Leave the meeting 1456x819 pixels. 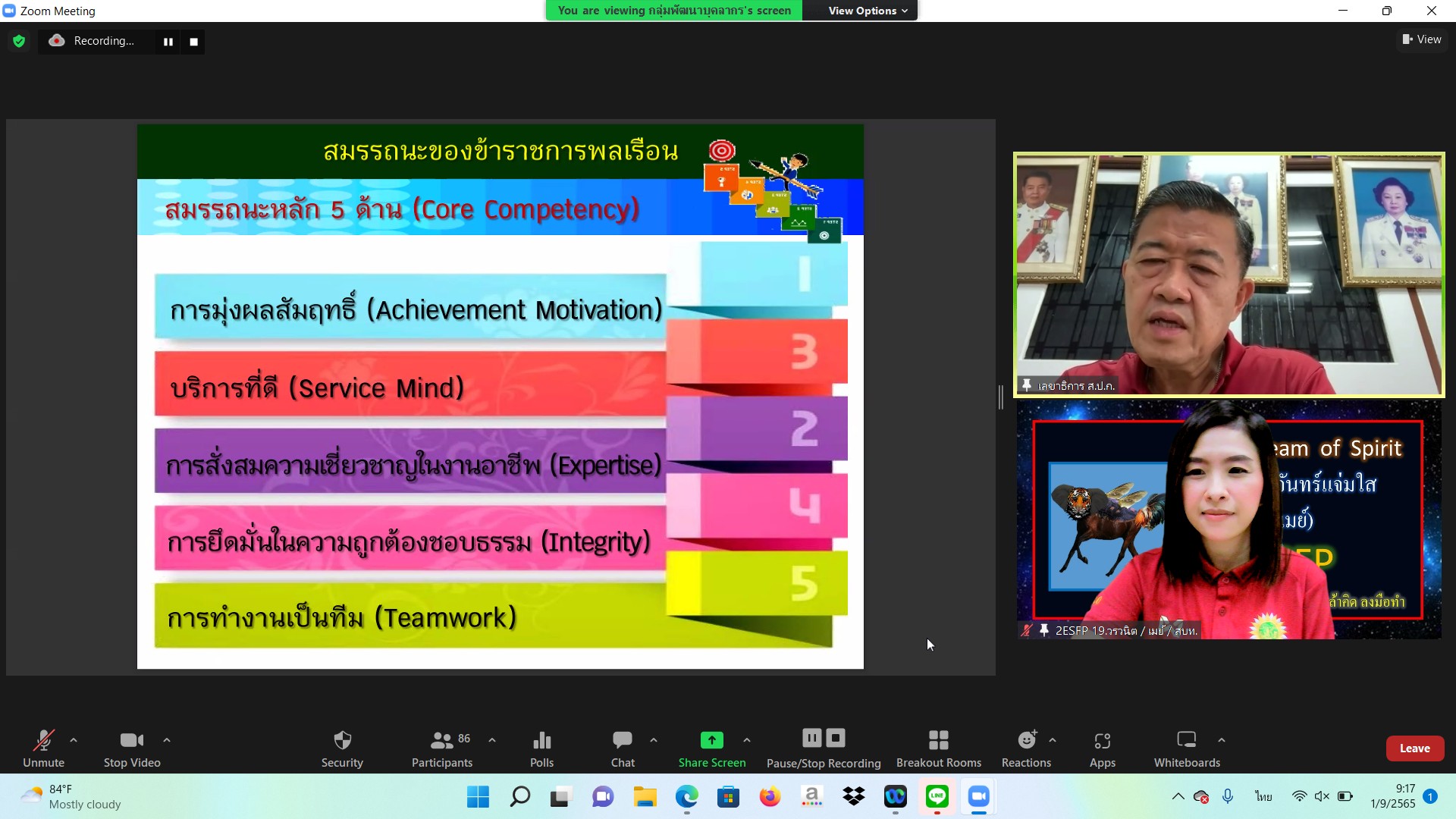click(1414, 748)
